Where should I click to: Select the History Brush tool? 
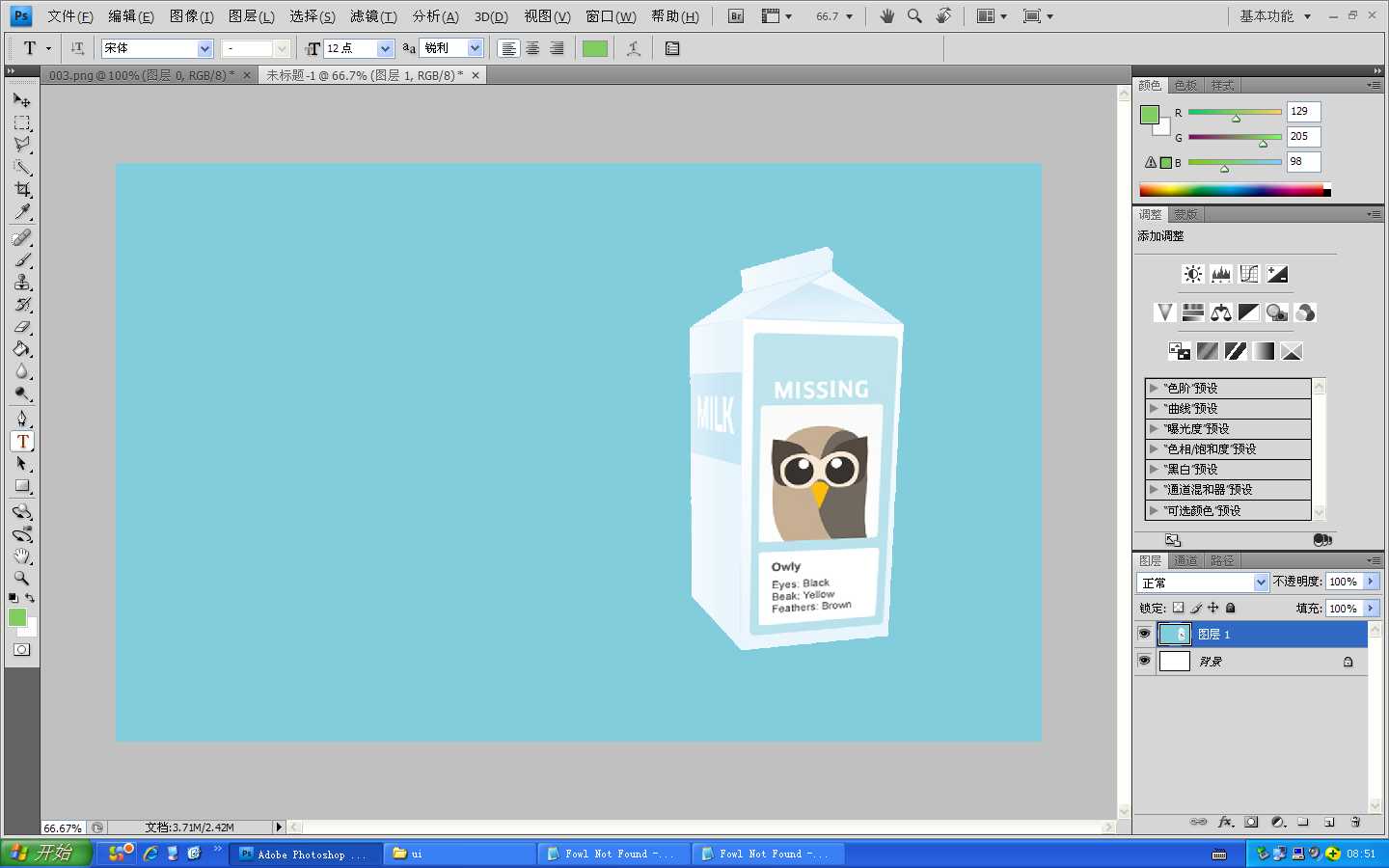pyautogui.click(x=22, y=305)
